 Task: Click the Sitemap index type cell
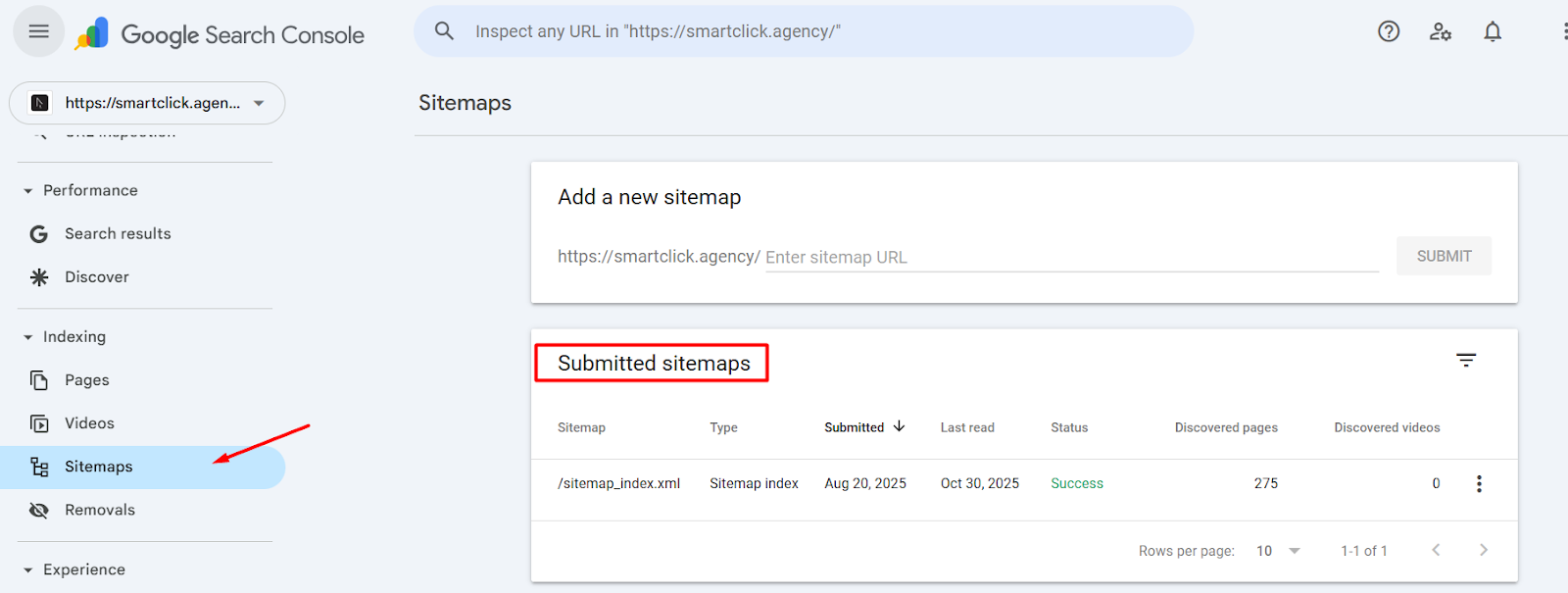point(754,483)
